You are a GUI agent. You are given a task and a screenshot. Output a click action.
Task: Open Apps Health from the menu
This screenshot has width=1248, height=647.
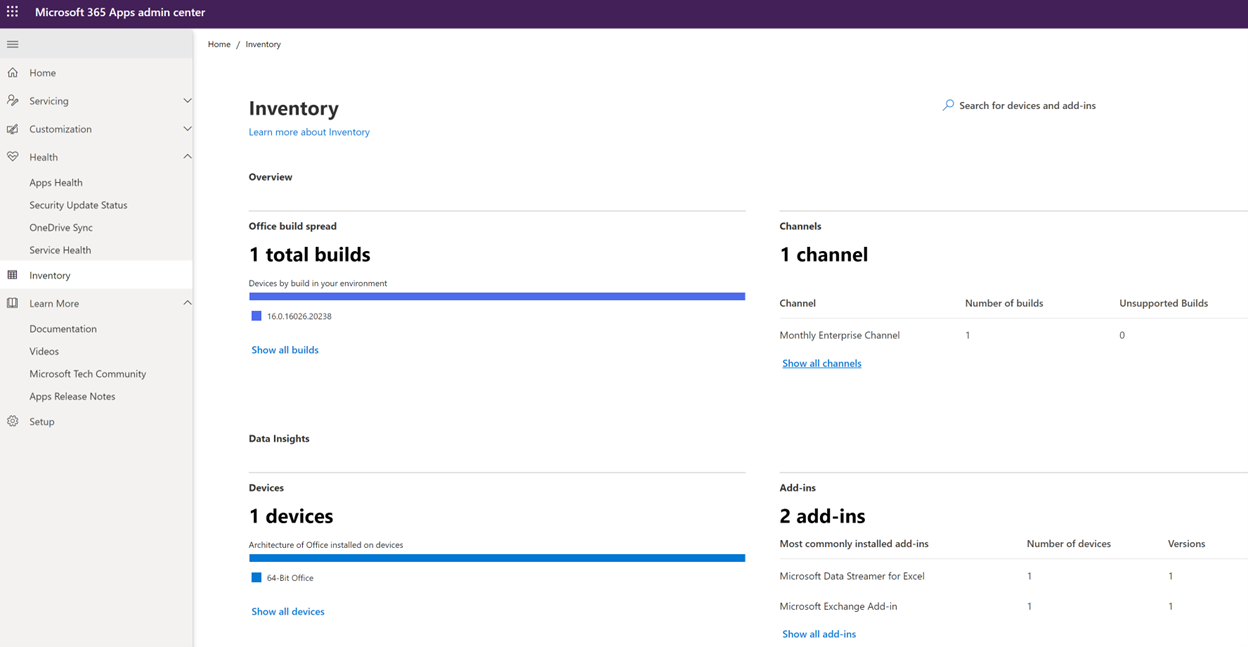point(55,182)
